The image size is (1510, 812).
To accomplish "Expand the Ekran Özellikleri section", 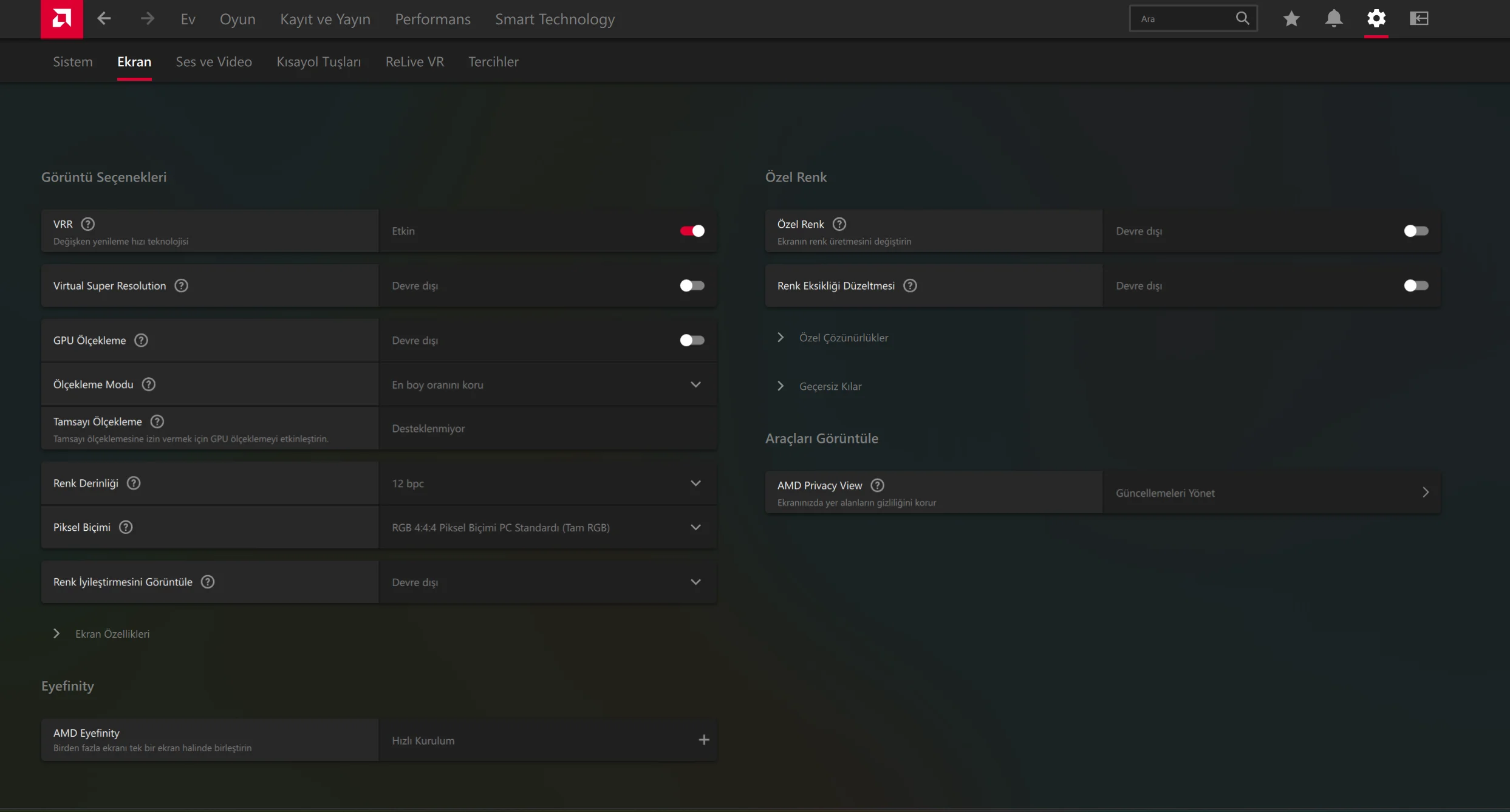I will [112, 633].
